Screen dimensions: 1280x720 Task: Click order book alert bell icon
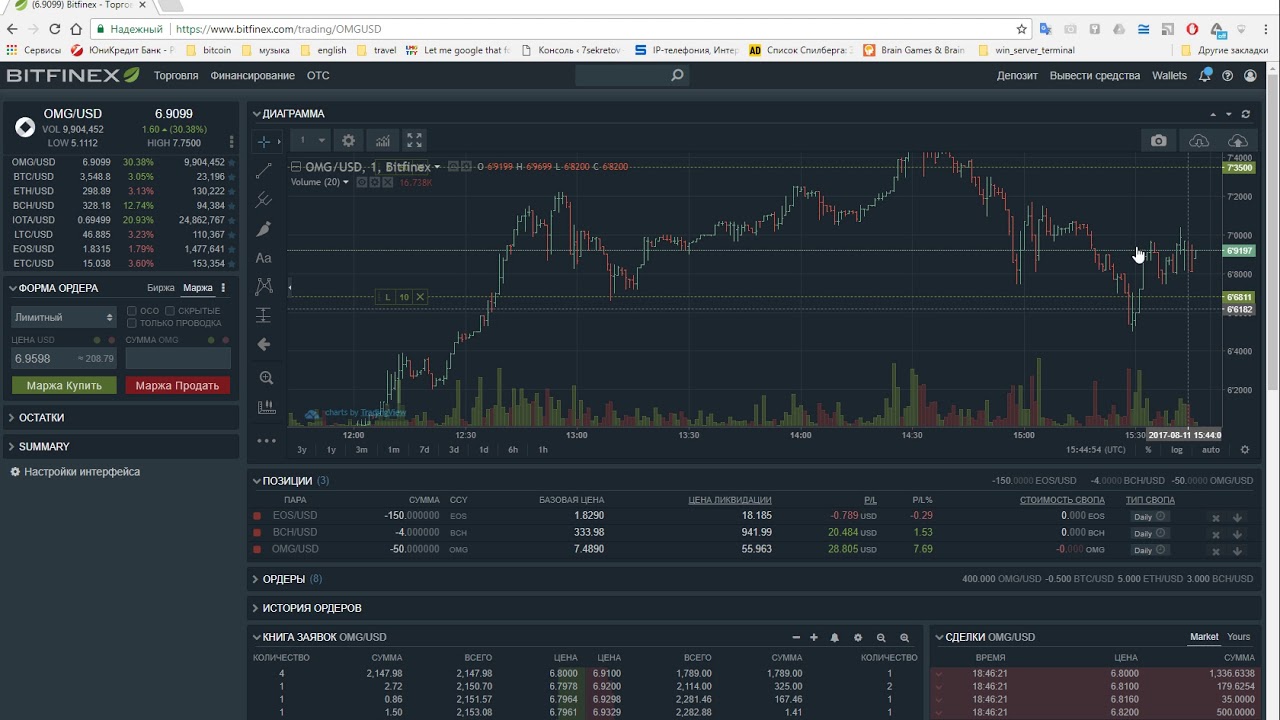point(835,637)
